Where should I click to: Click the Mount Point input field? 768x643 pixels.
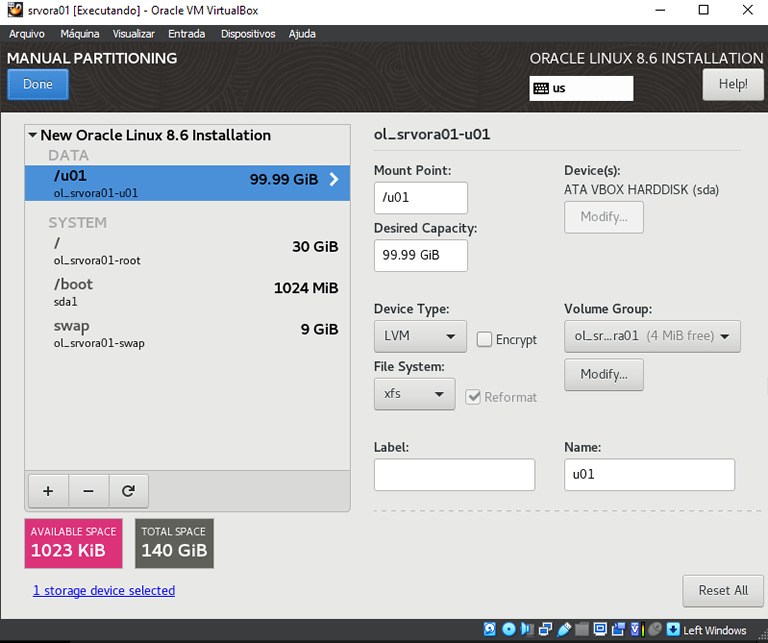pyautogui.click(x=421, y=198)
